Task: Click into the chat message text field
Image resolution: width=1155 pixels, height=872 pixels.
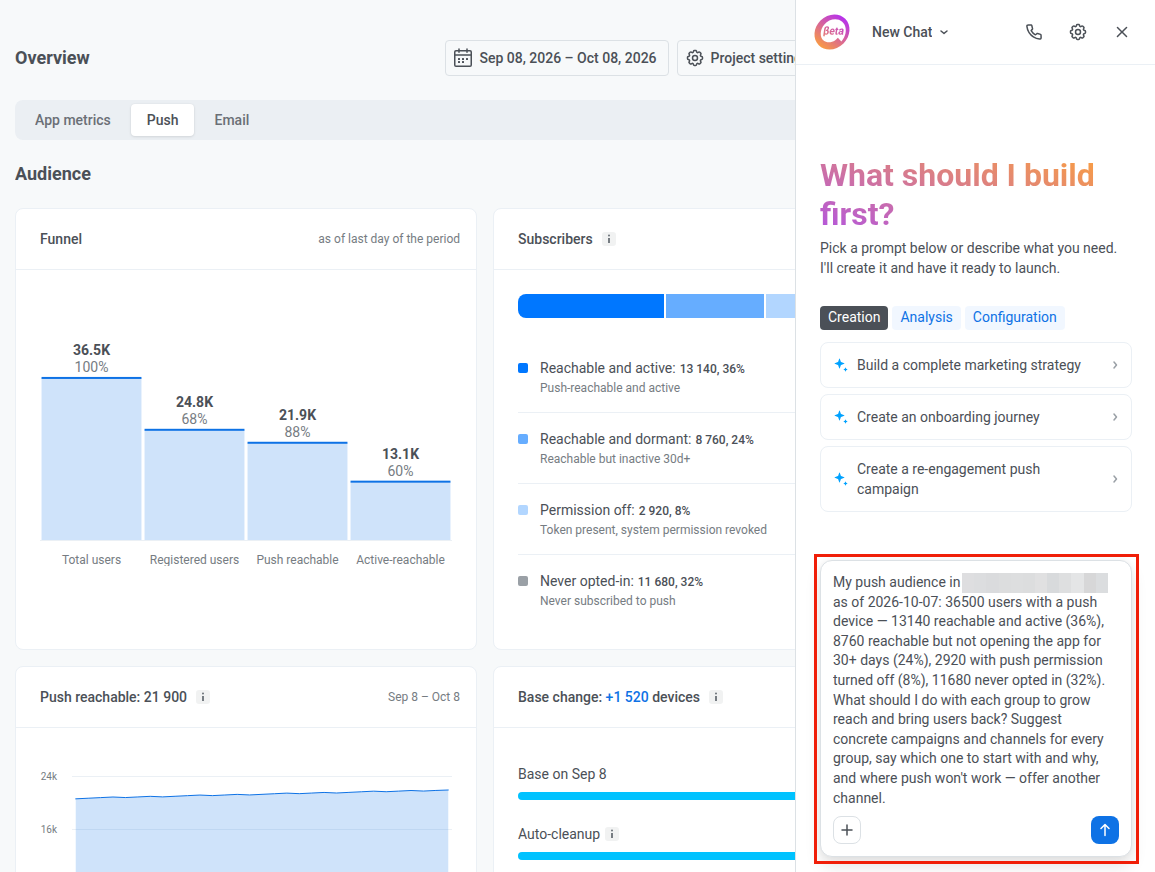Action: click(970, 689)
